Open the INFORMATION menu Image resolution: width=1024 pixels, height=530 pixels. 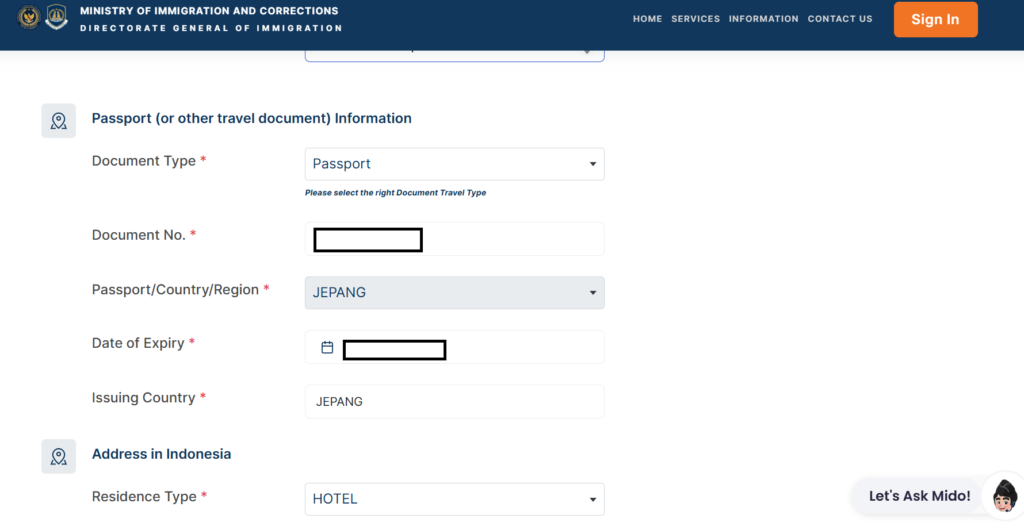pos(763,19)
